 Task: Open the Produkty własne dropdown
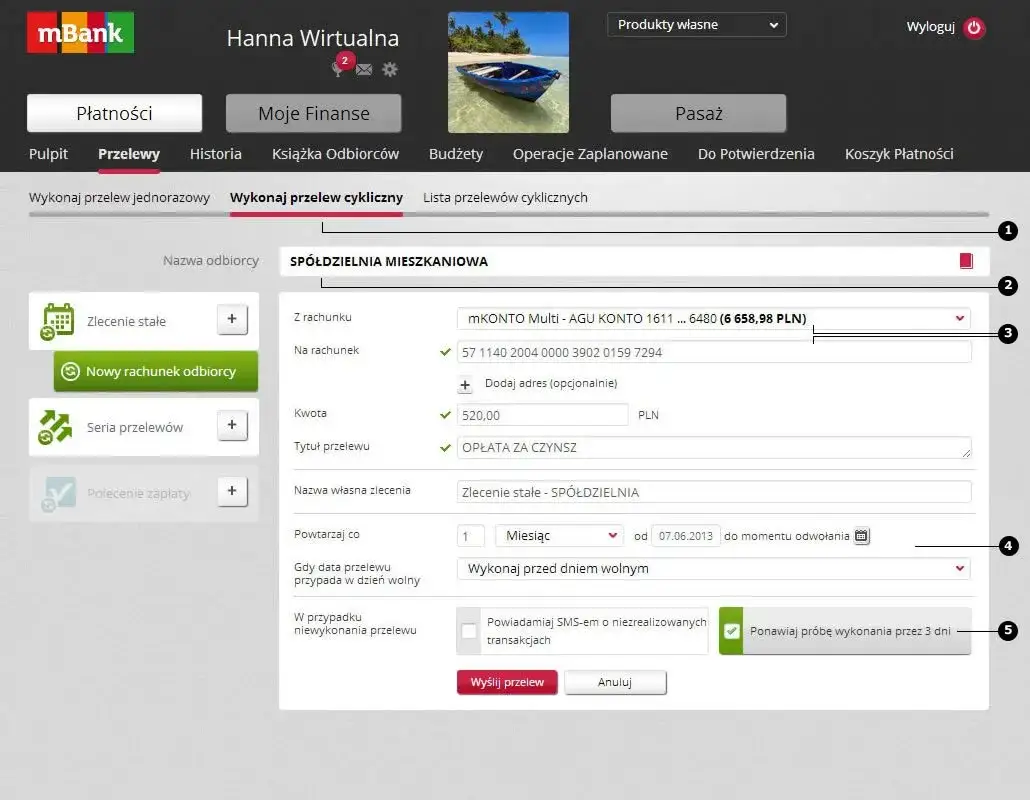pyautogui.click(x=696, y=24)
